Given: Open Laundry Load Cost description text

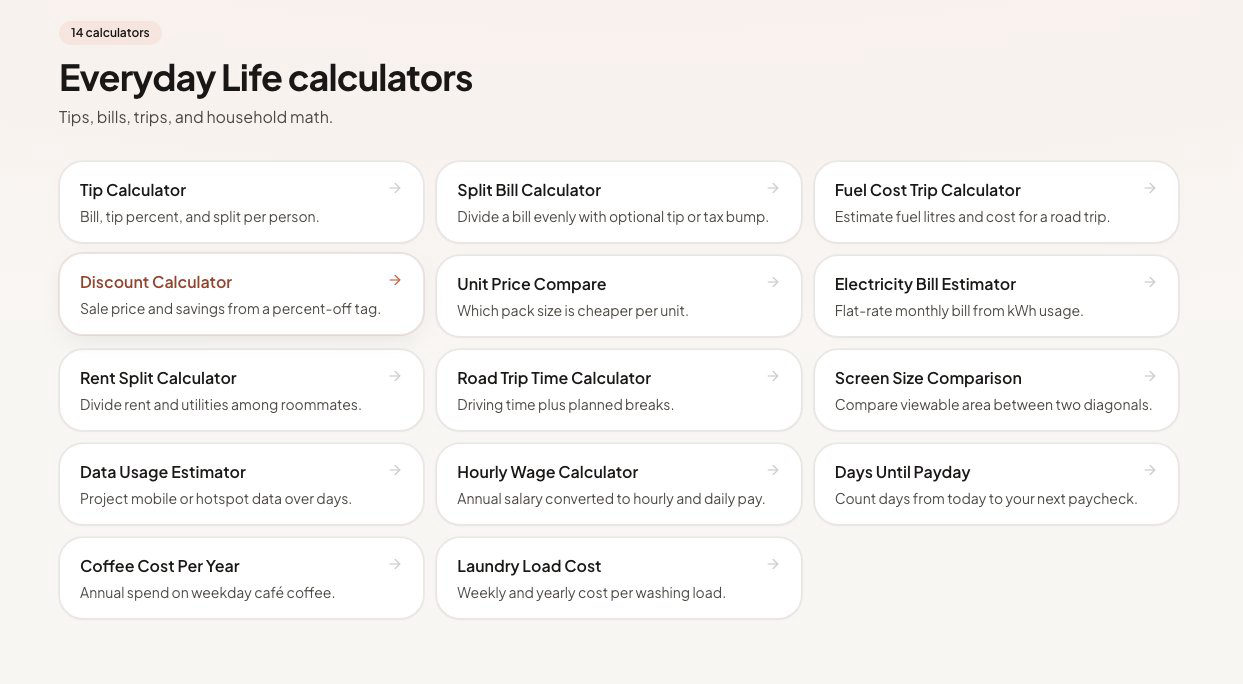Looking at the screenshot, I should [x=591, y=593].
